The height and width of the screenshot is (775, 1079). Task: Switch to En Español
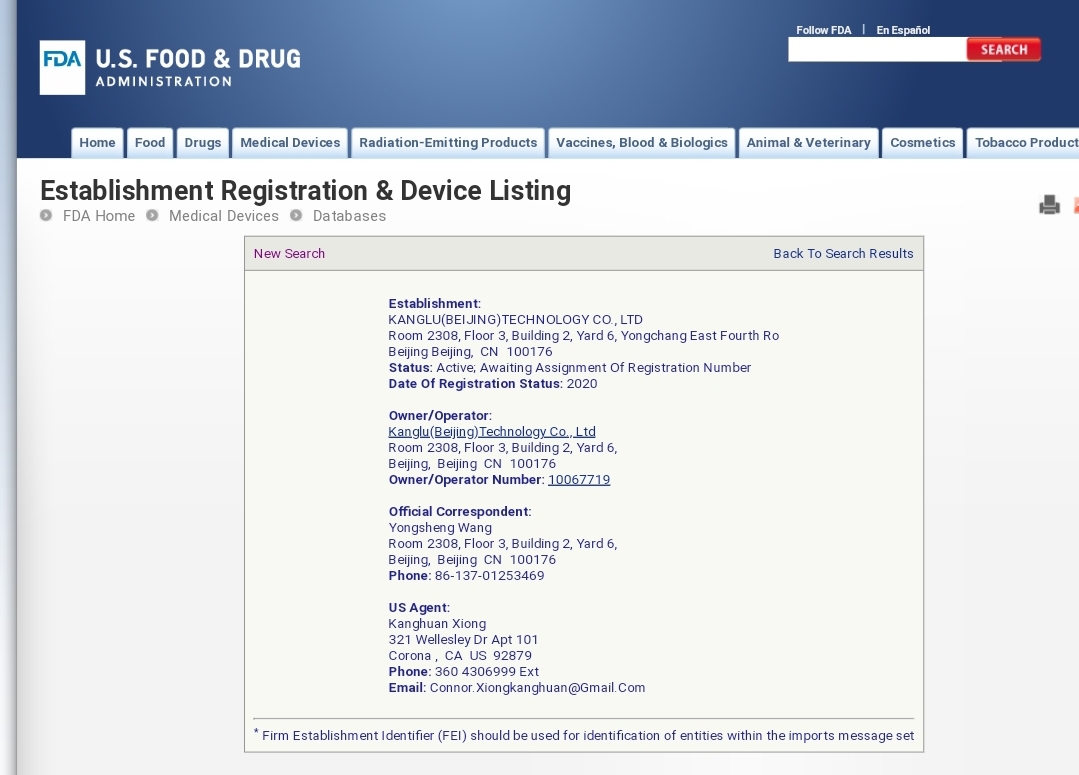903,30
